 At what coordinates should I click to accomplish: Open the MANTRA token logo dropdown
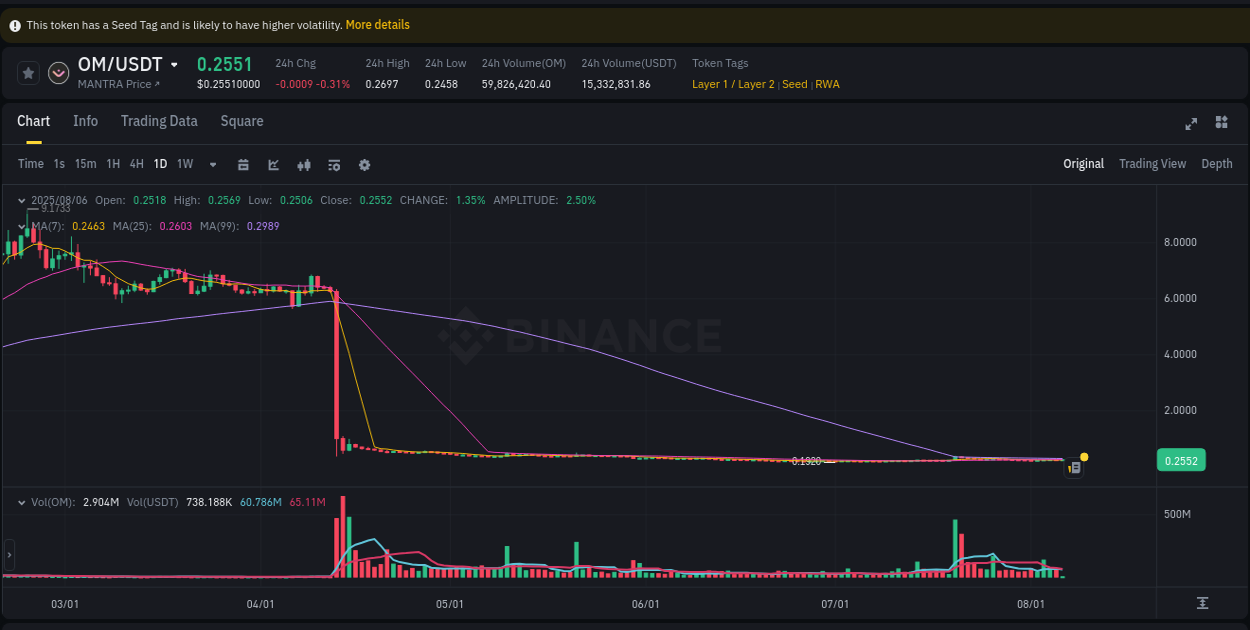(58, 72)
